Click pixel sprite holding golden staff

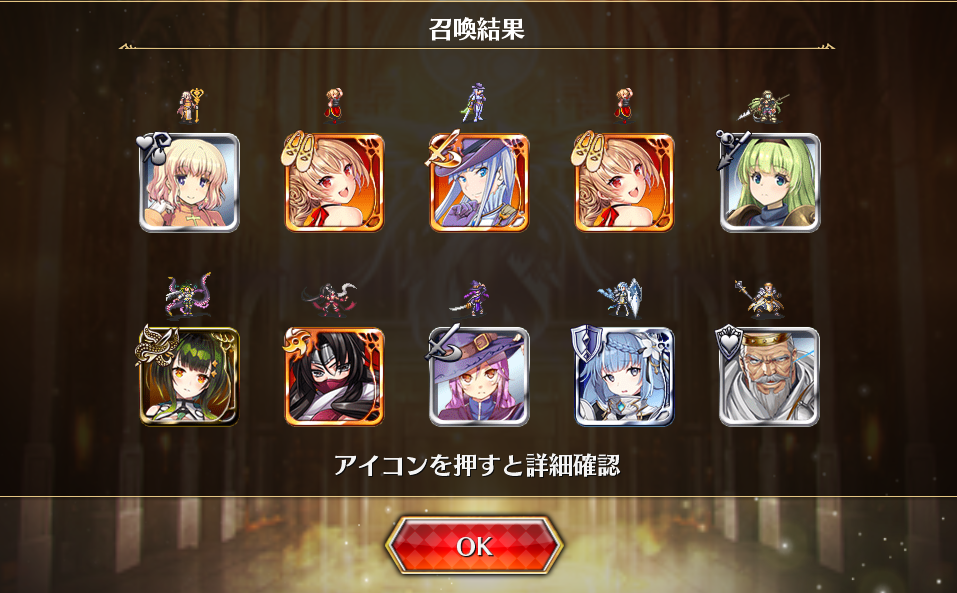[x=190, y=106]
